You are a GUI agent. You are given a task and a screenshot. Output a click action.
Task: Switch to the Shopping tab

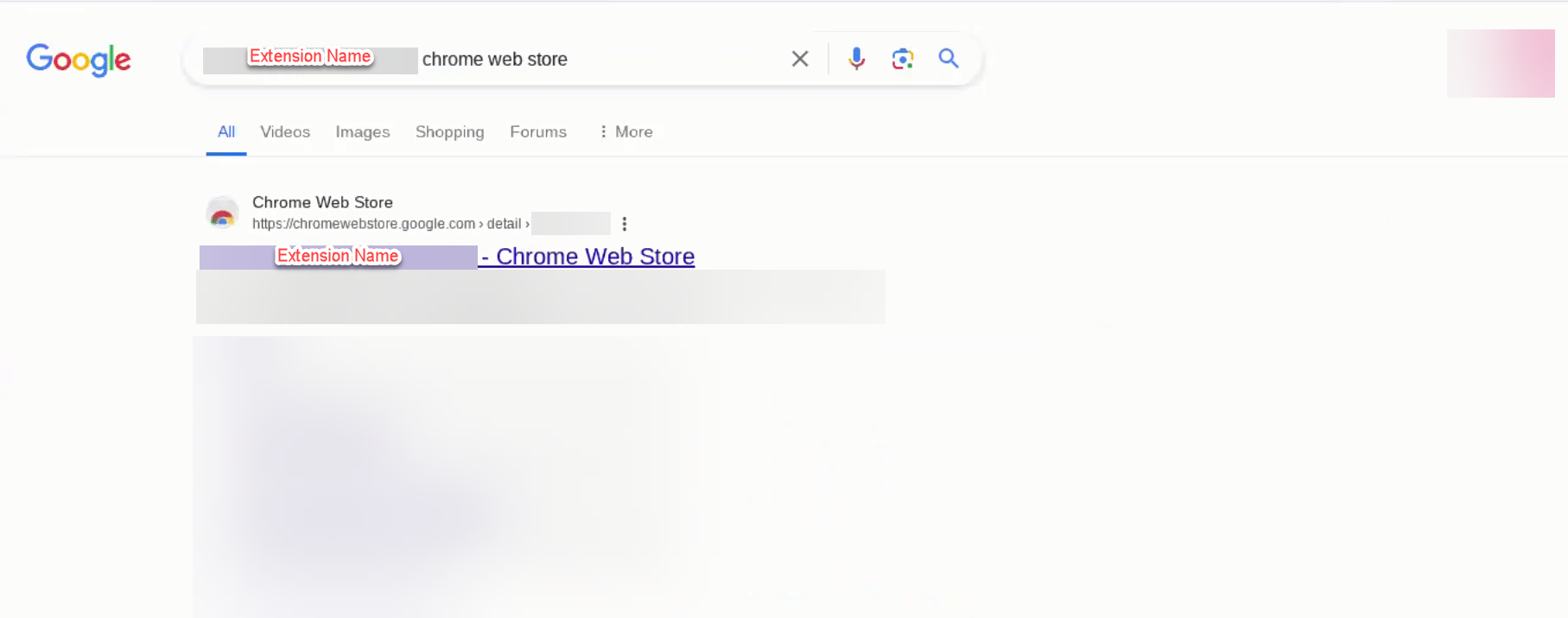[x=449, y=132]
